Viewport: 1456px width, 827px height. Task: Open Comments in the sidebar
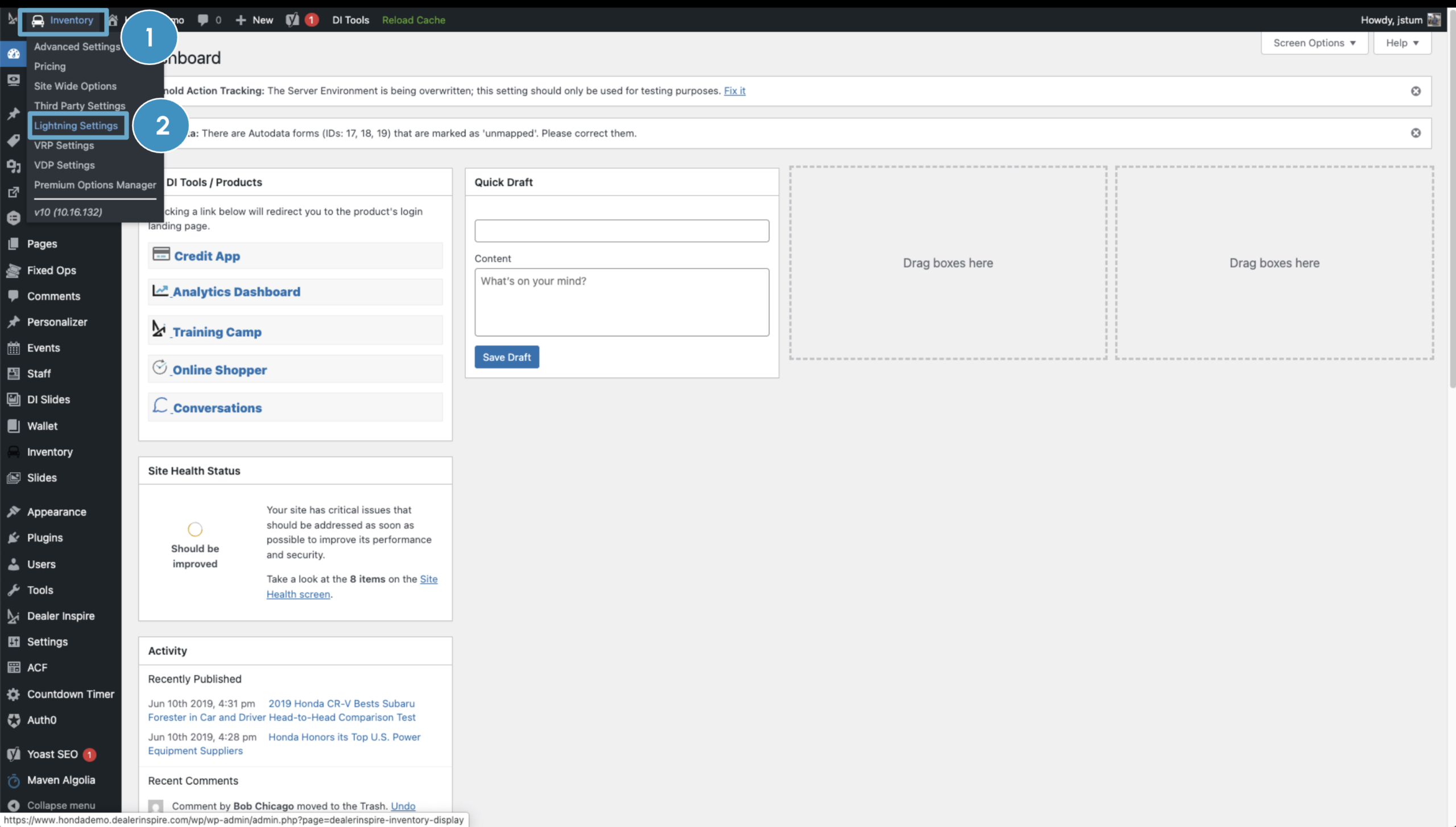[53, 296]
